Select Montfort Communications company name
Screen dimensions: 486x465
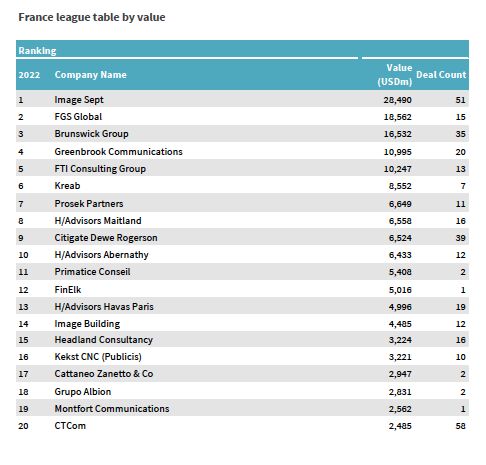[x=112, y=409]
